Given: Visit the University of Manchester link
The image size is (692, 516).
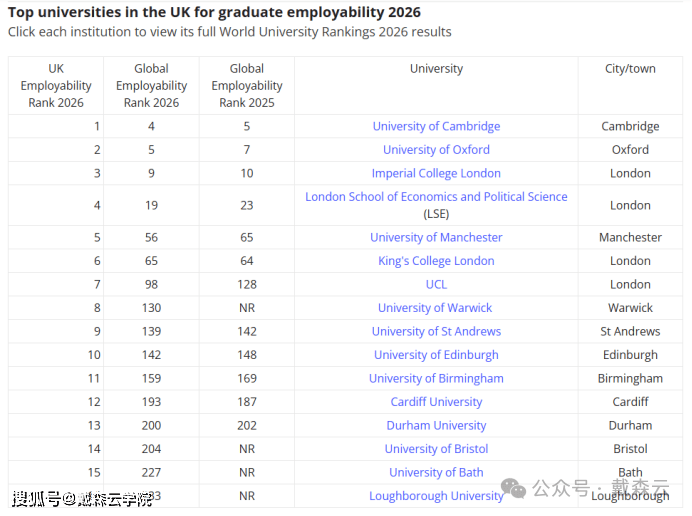Looking at the screenshot, I should (x=436, y=237).
